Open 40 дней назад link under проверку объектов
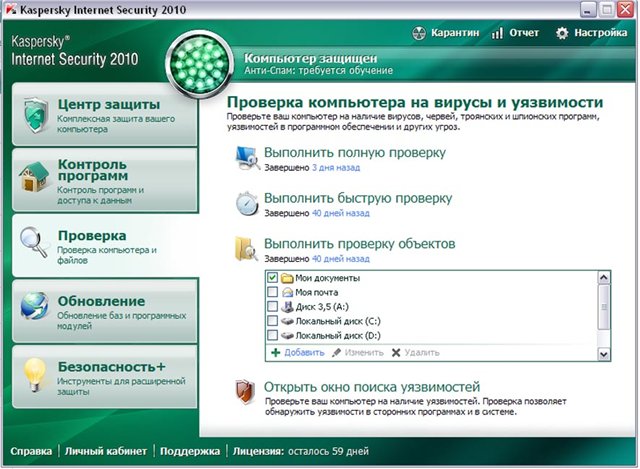Viewport: 640px width, 469px height. (x=341, y=259)
